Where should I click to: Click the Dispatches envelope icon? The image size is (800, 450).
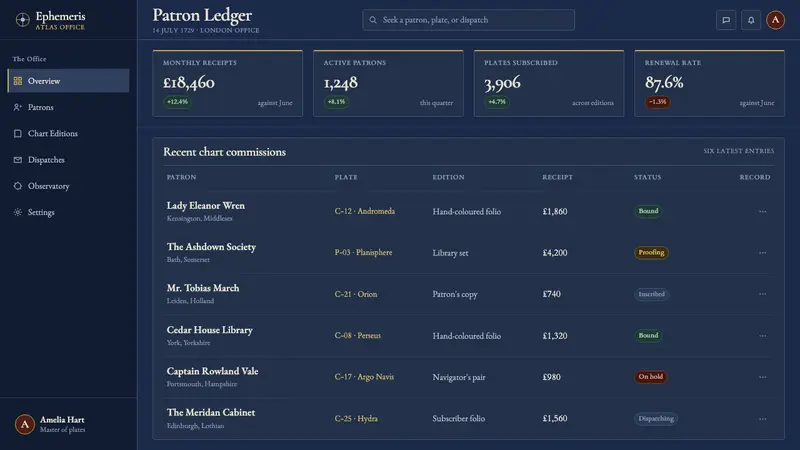(18, 160)
